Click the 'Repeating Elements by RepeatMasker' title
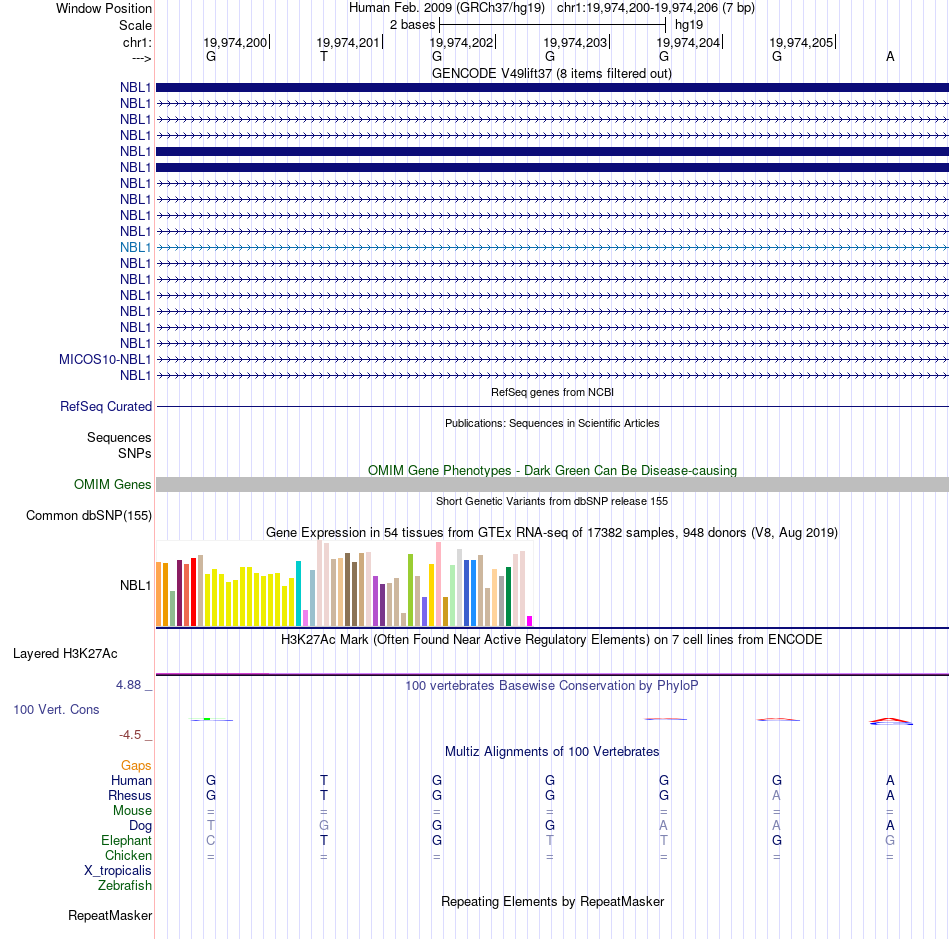Screen dimensions: 950x939 pyautogui.click(x=553, y=901)
